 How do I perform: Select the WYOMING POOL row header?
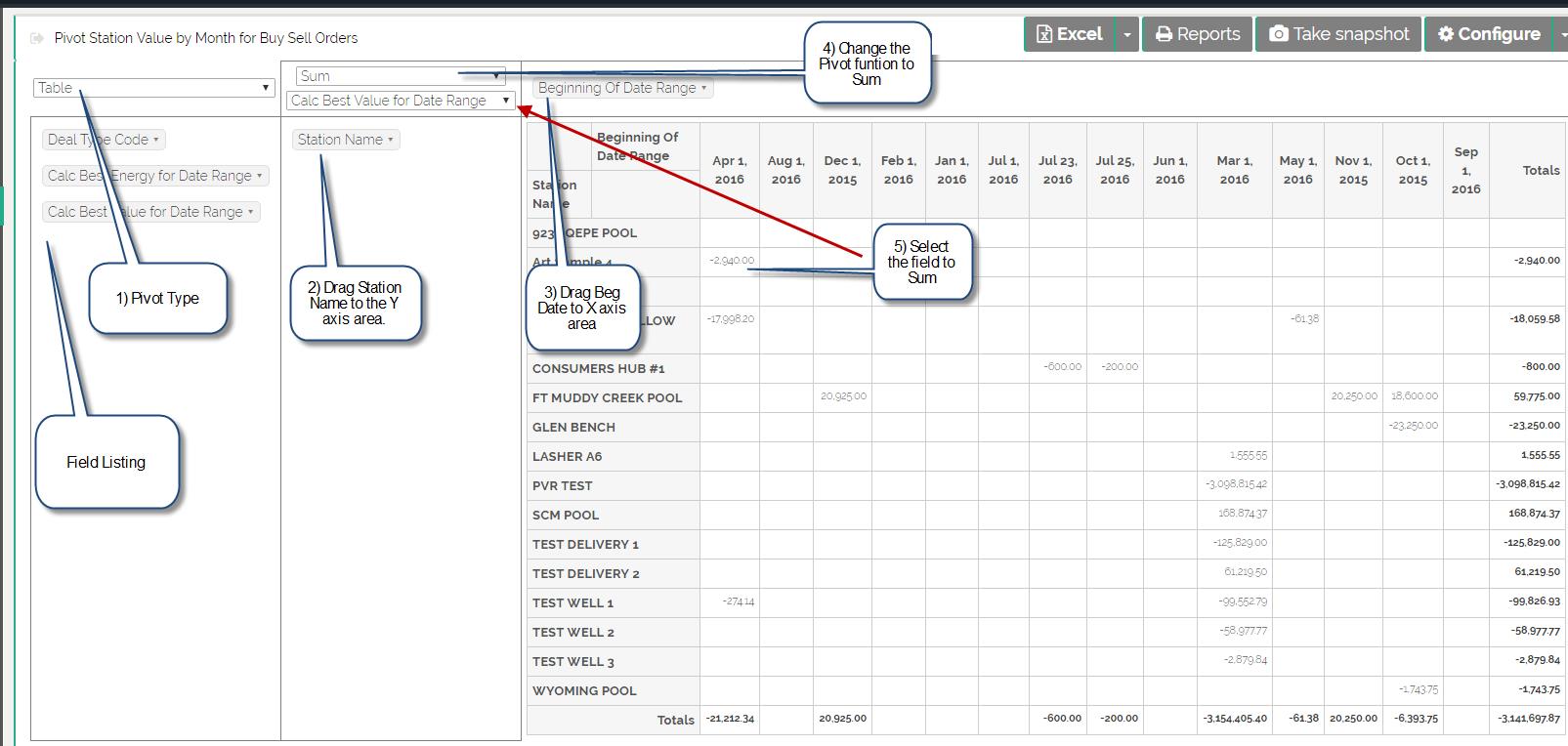584,690
